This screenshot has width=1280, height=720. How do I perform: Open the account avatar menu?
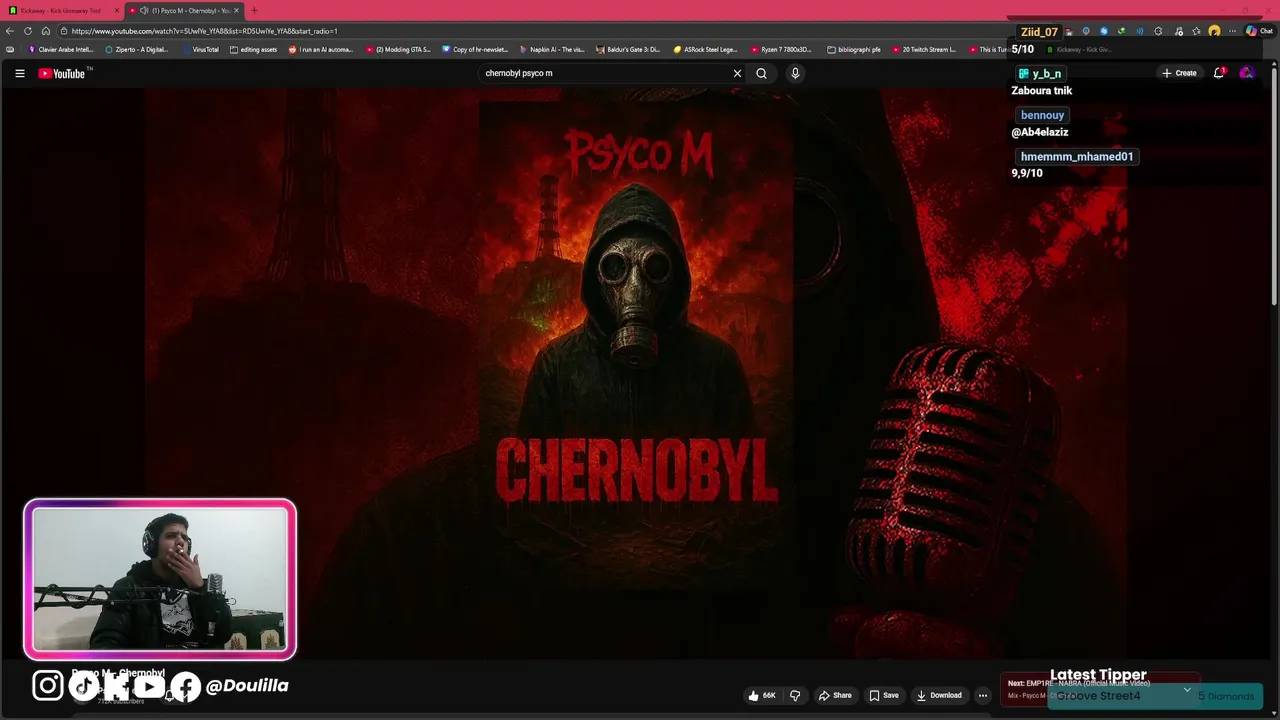tap(1246, 73)
